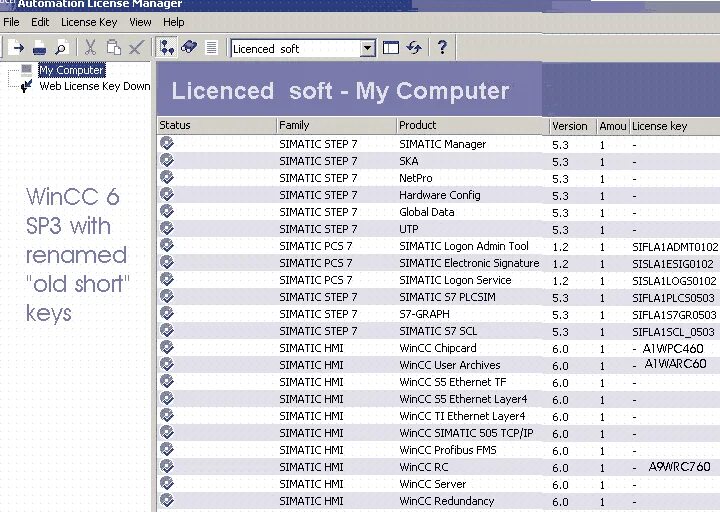The height and width of the screenshot is (512, 720).
Task: Click the A9WRC760 key text
Action: [679, 467]
